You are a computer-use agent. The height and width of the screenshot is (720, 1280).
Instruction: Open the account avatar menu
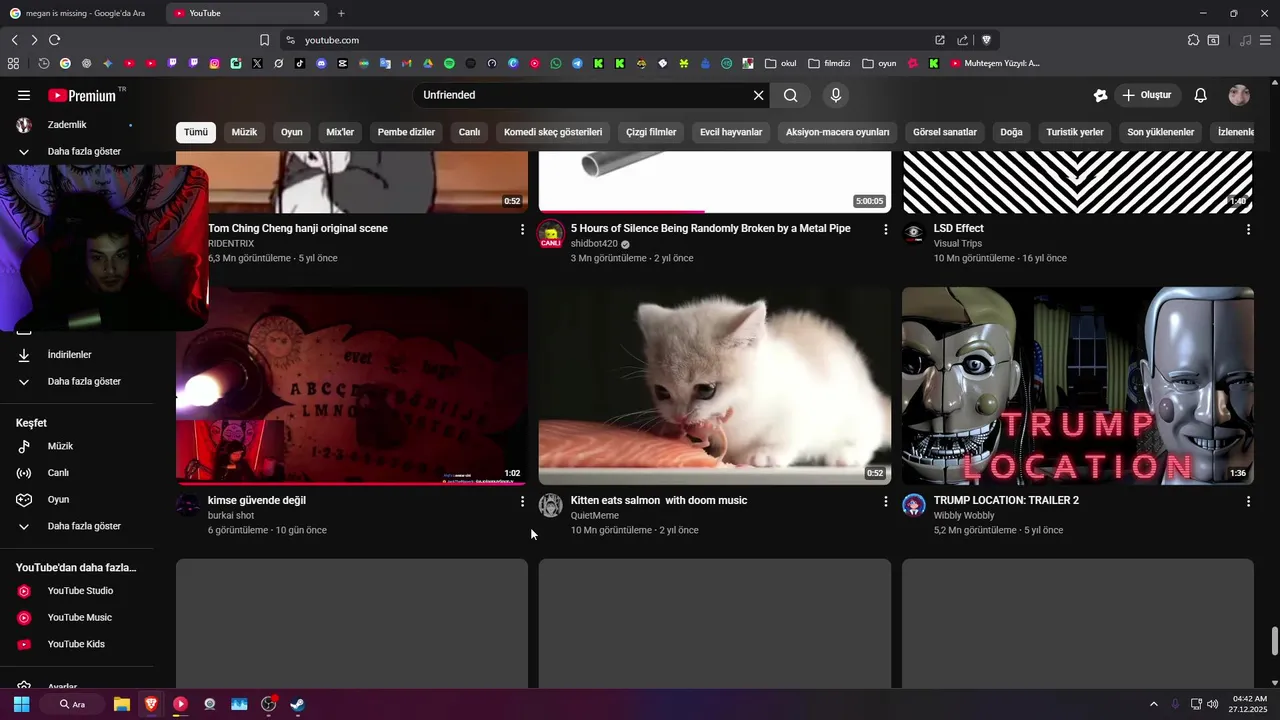tap(1239, 95)
